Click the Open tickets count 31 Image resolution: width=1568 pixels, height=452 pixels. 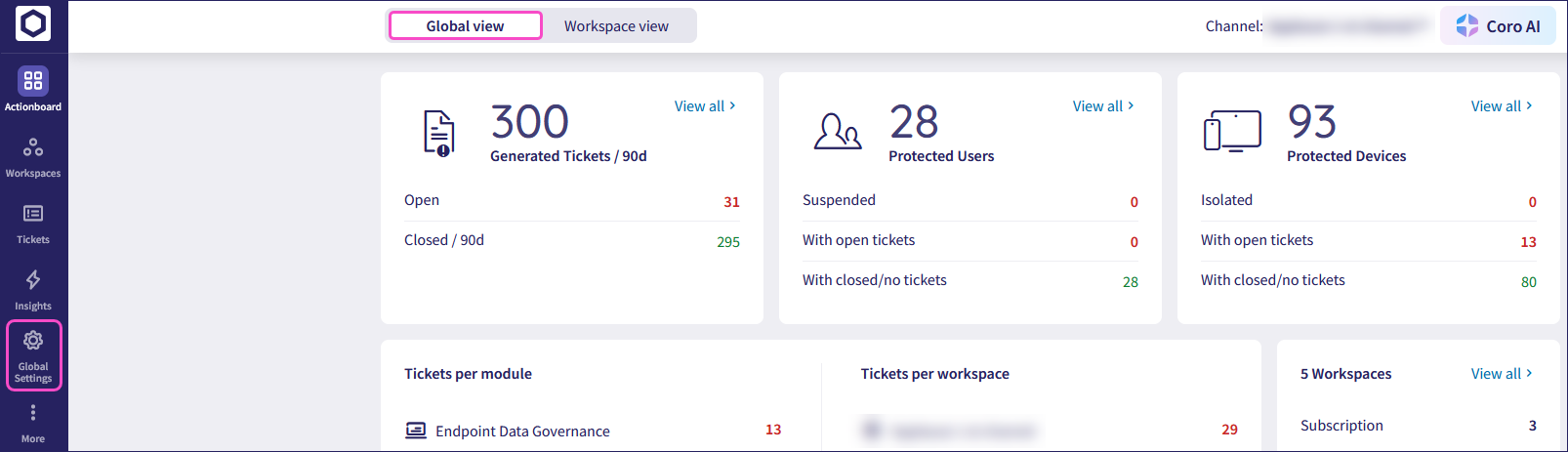tap(731, 202)
